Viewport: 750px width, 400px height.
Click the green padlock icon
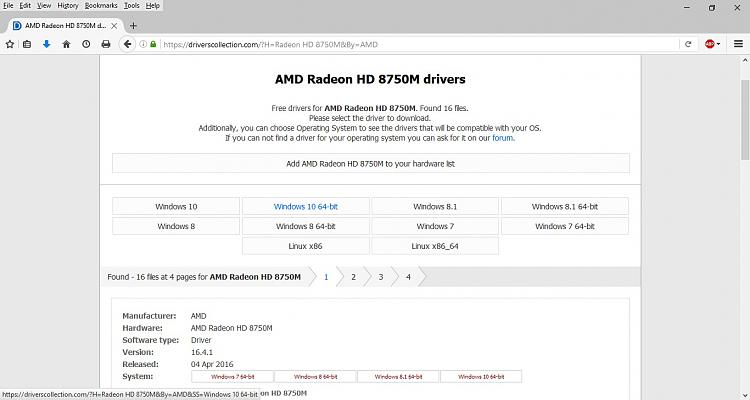click(x=153, y=44)
